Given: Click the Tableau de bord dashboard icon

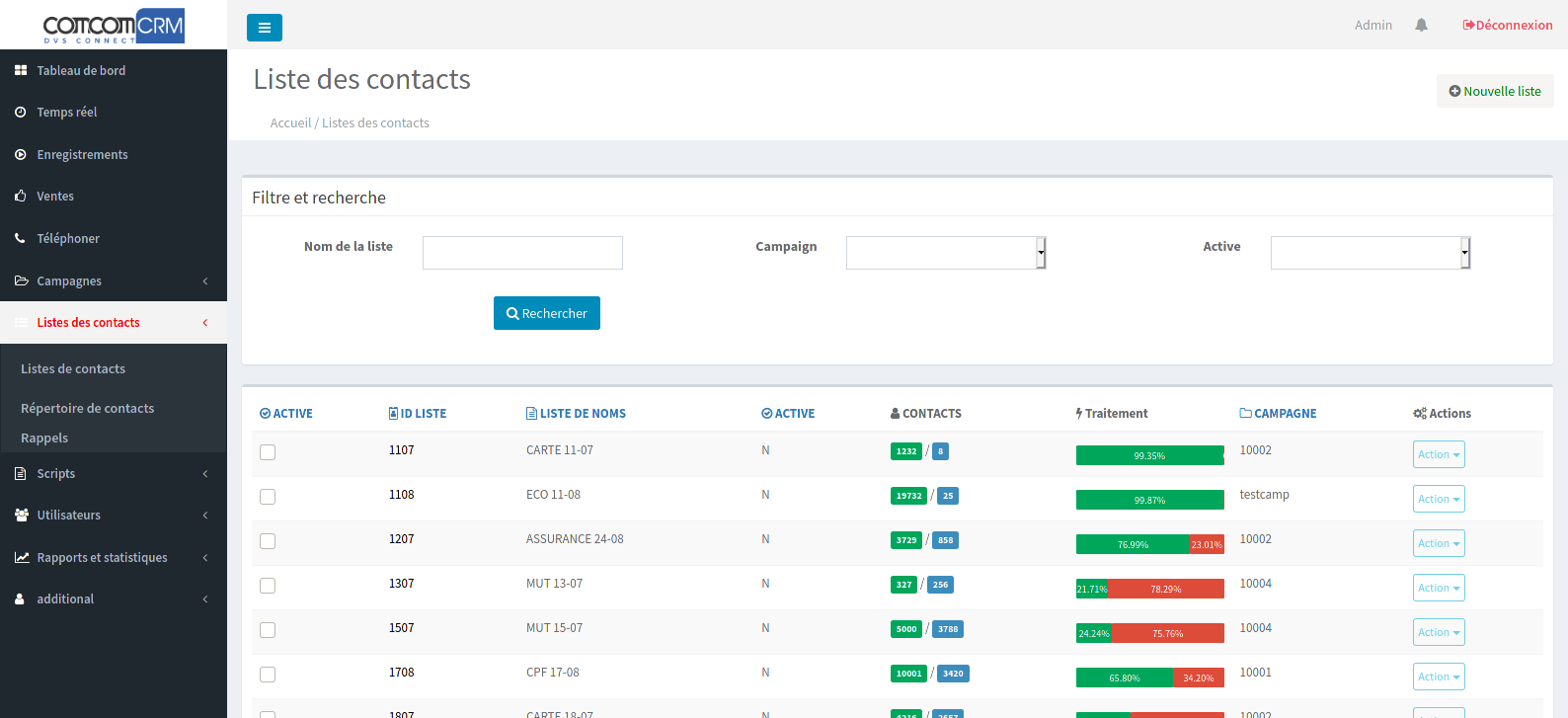Looking at the screenshot, I should coord(21,71).
